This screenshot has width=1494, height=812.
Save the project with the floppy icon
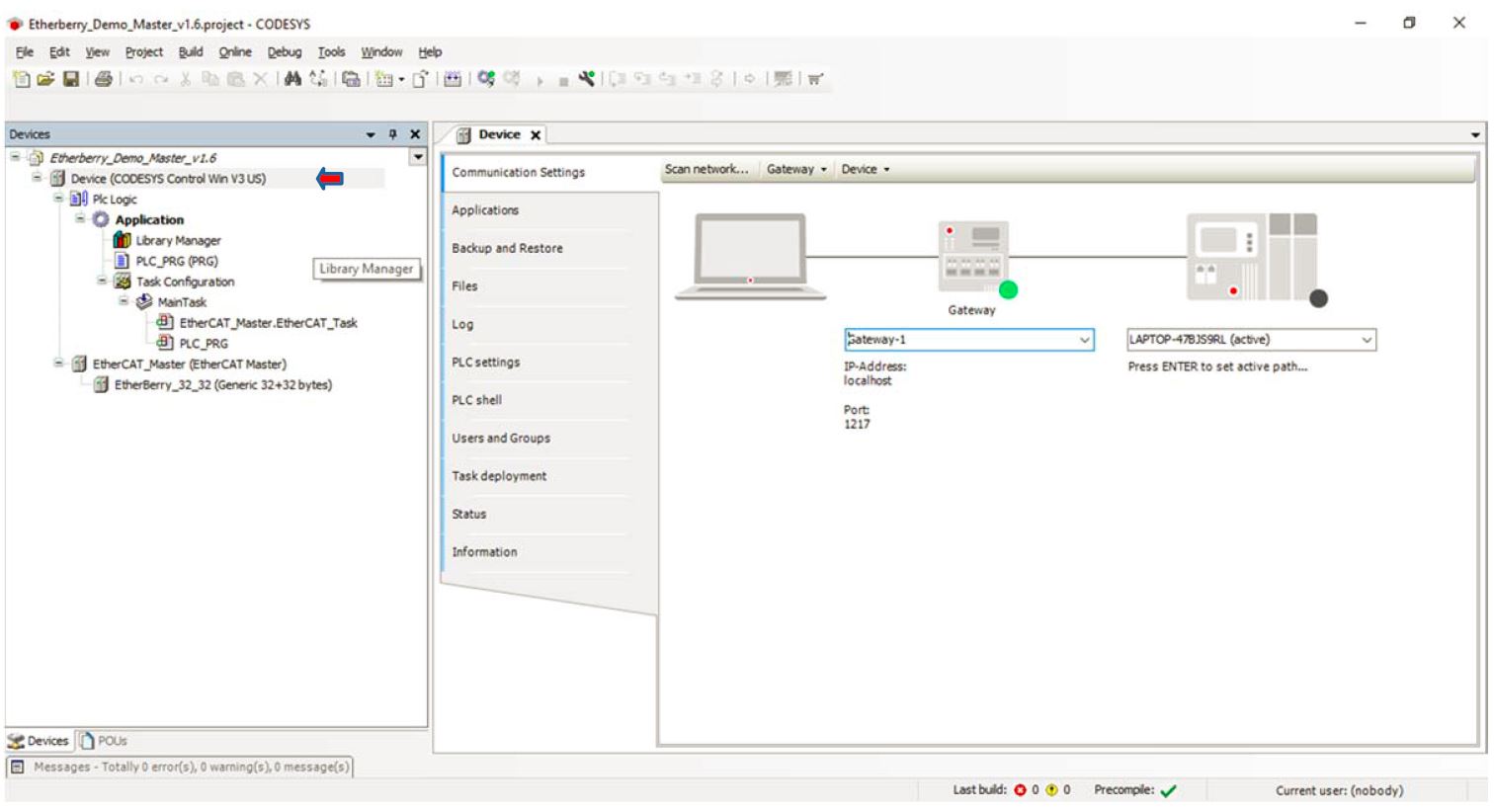[x=70, y=79]
